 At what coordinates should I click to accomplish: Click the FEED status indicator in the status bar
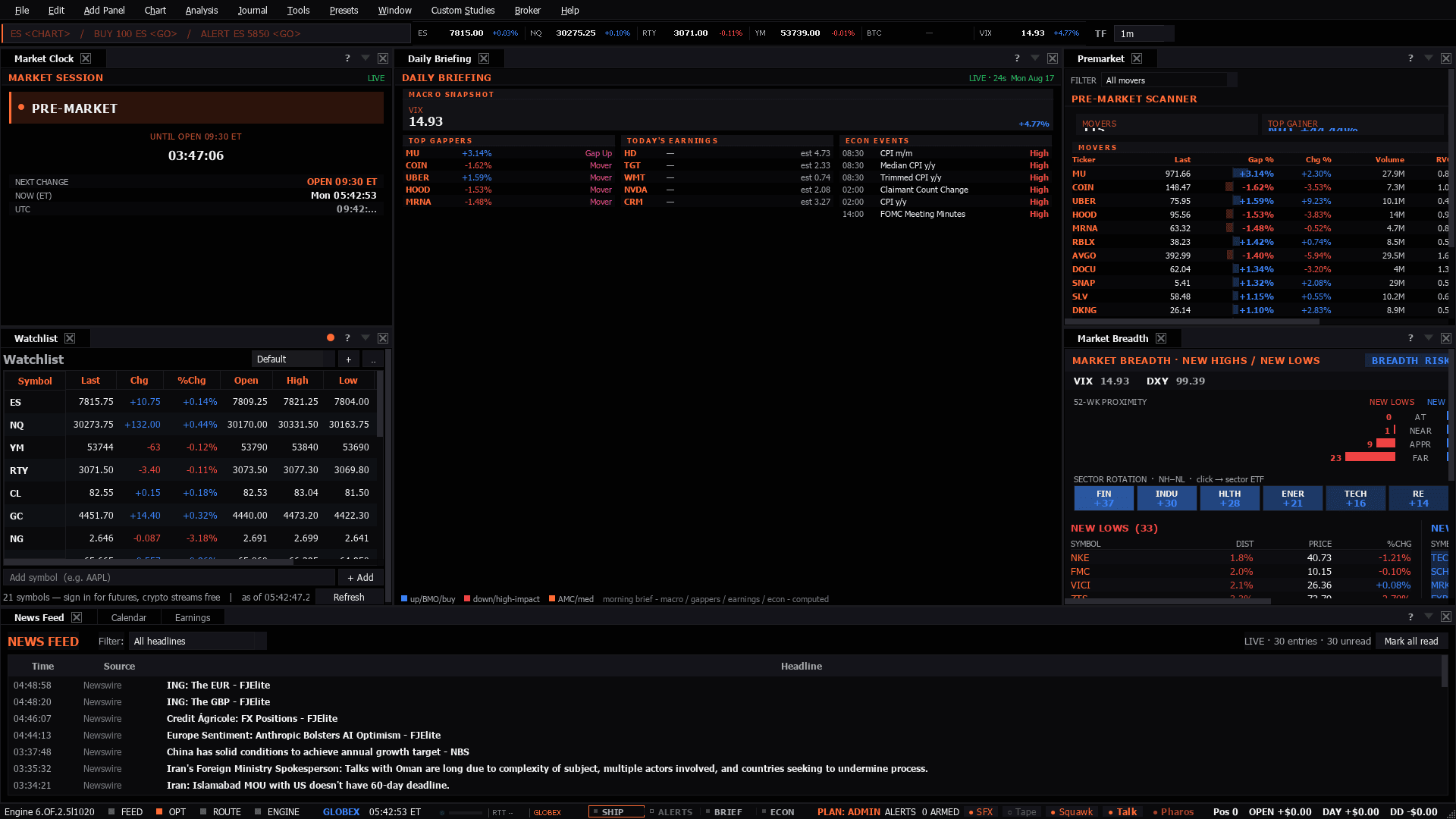pyautogui.click(x=125, y=811)
